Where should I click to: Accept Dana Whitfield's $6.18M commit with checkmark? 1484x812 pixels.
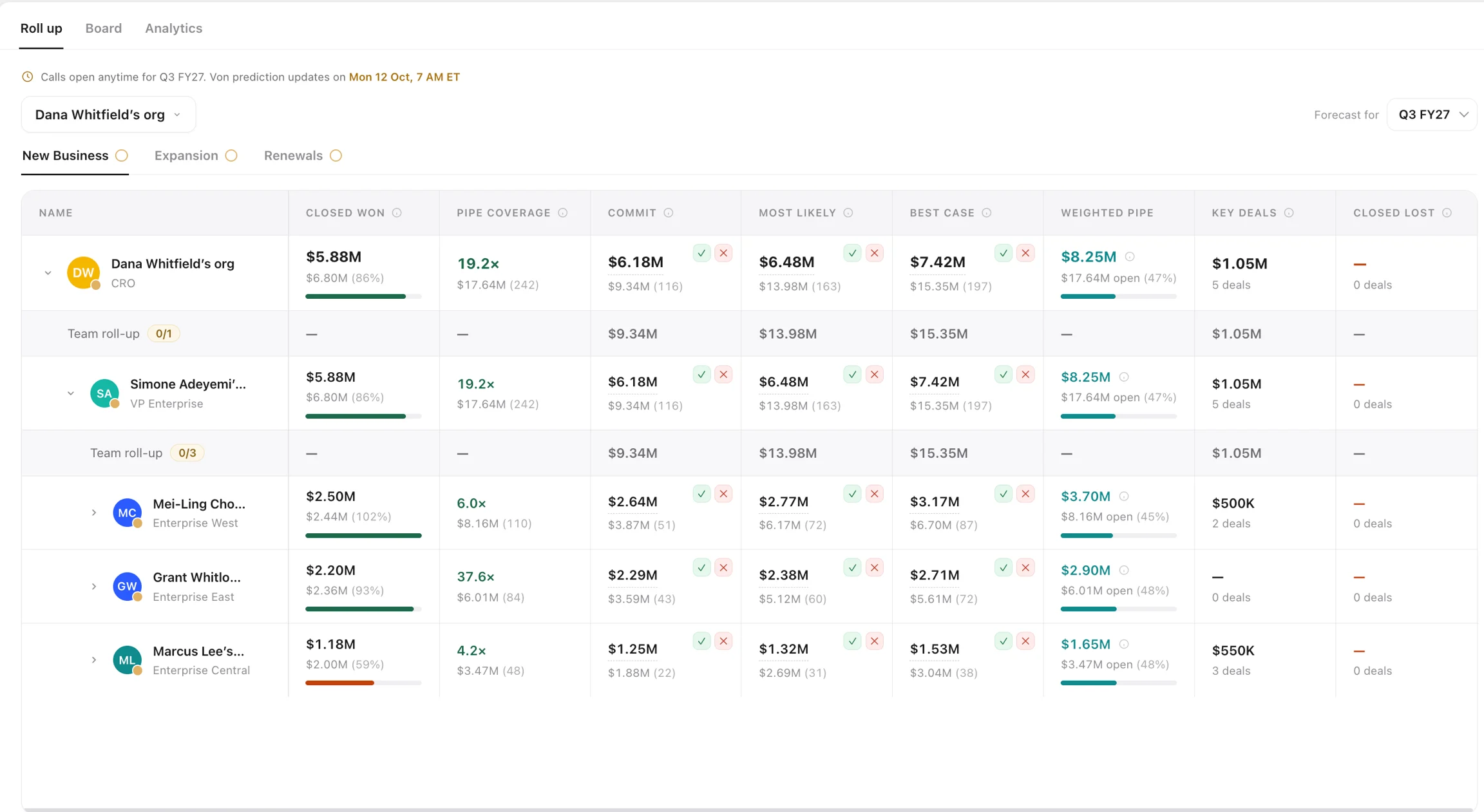pos(701,253)
